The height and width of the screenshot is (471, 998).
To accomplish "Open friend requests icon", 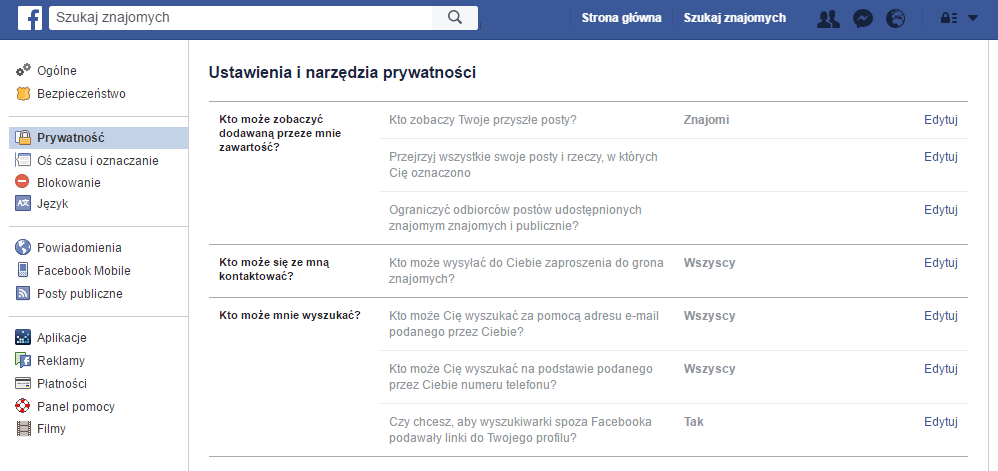I will pos(828,18).
